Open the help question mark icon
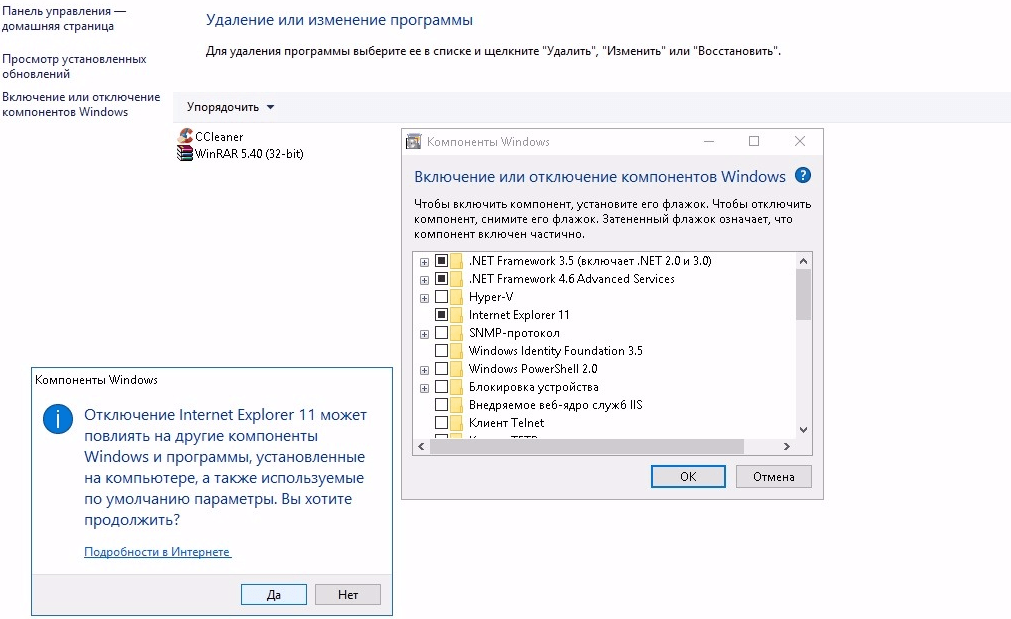The image size is (1011, 619). point(803,175)
